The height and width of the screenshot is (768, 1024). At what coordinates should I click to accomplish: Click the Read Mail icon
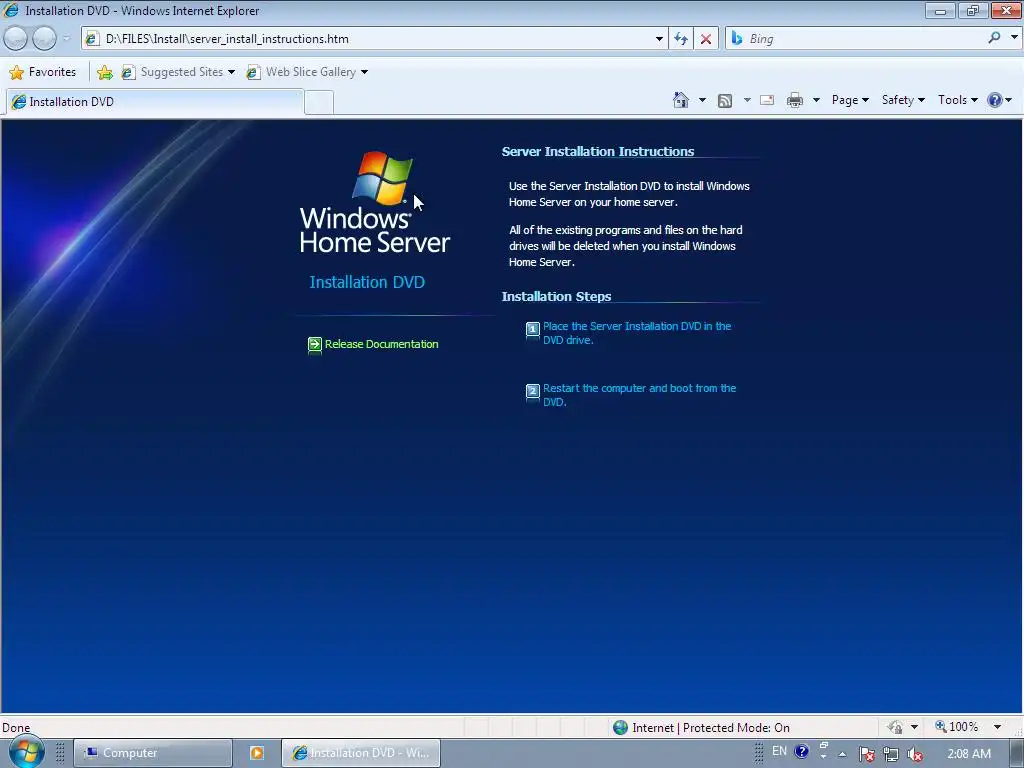tap(767, 100)
